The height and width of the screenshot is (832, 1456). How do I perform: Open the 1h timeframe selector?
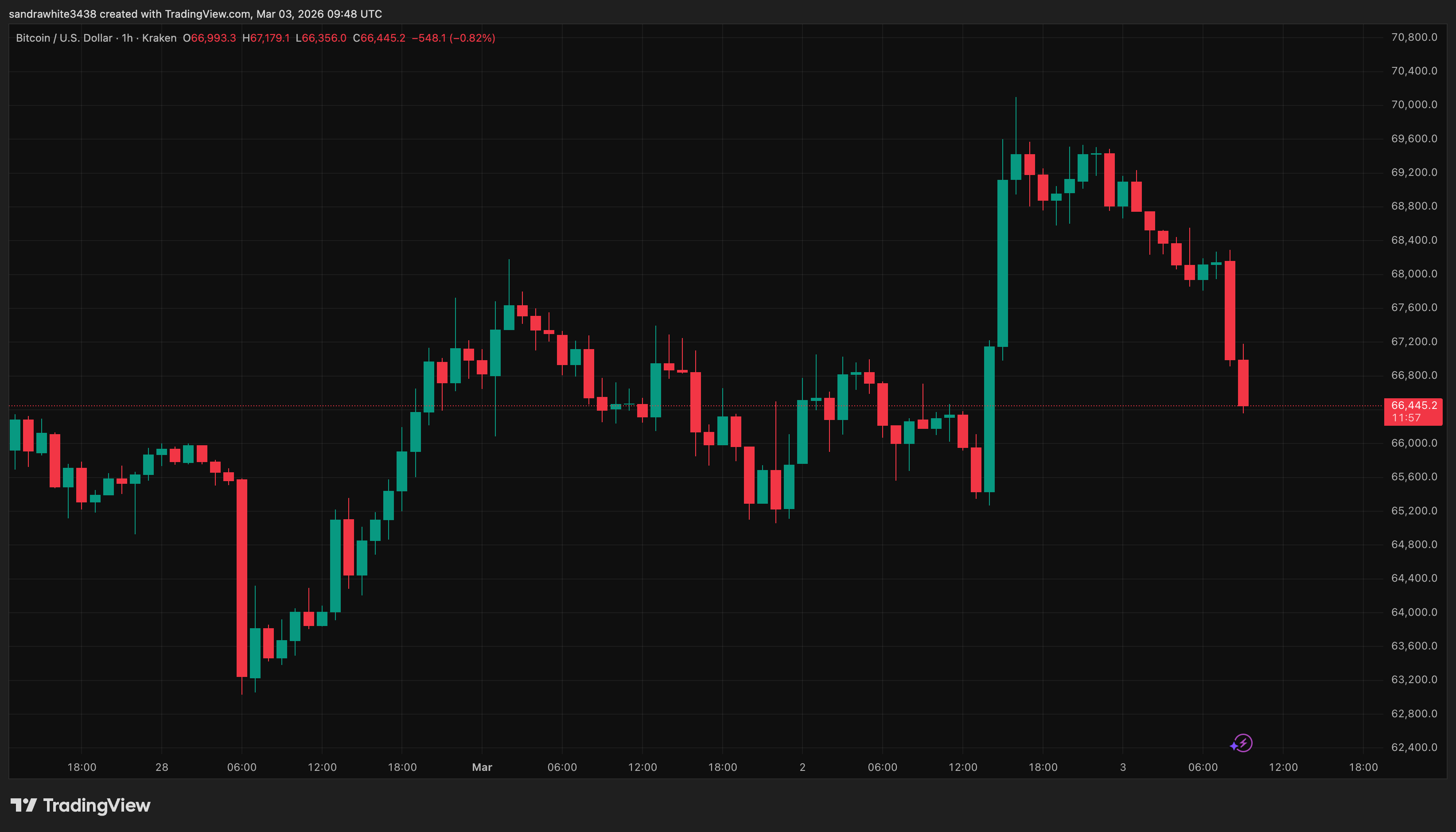point(127,38)
